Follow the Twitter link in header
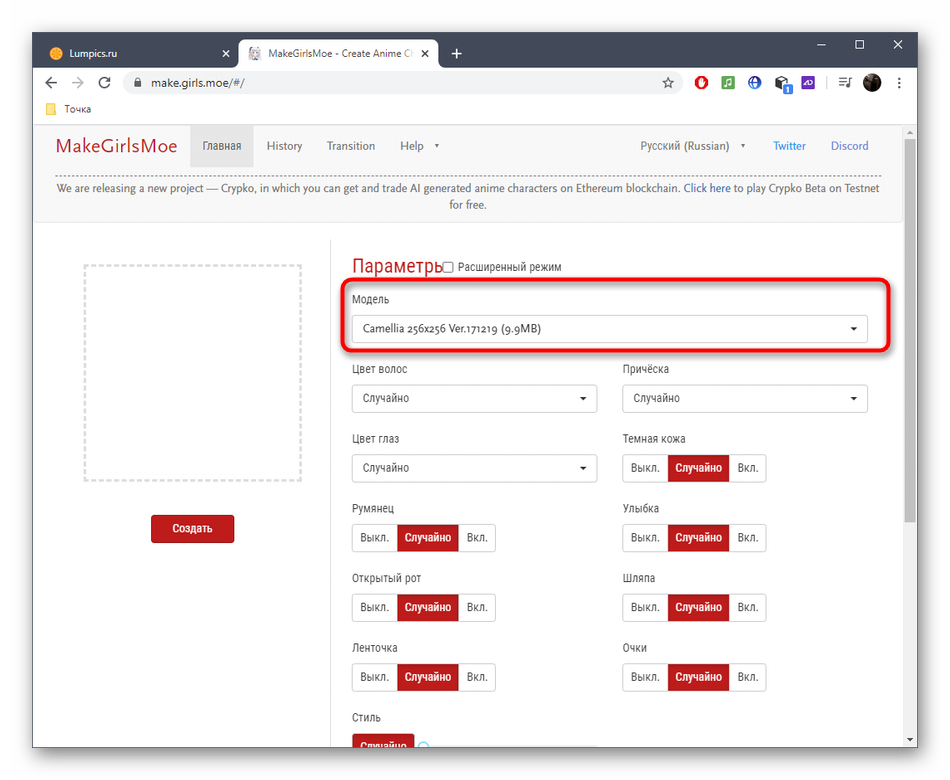Image resolution: width=950 pixels, height=780 pixels. pyautogui.click(x=789, y=146)
